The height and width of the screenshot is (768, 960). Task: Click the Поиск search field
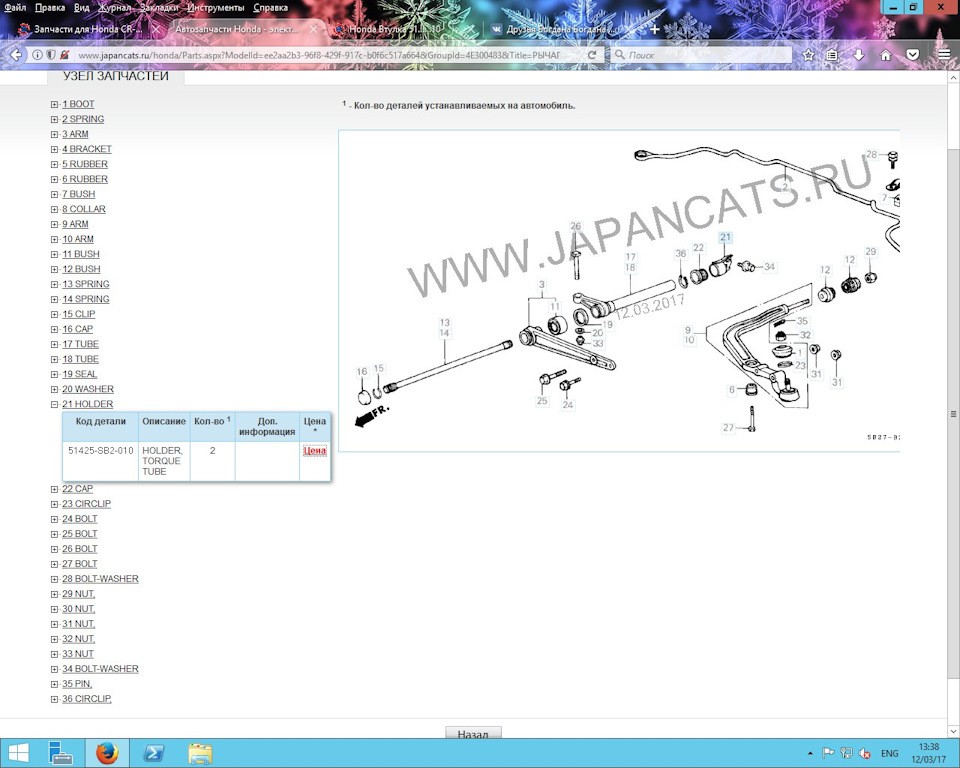[701, 55]
